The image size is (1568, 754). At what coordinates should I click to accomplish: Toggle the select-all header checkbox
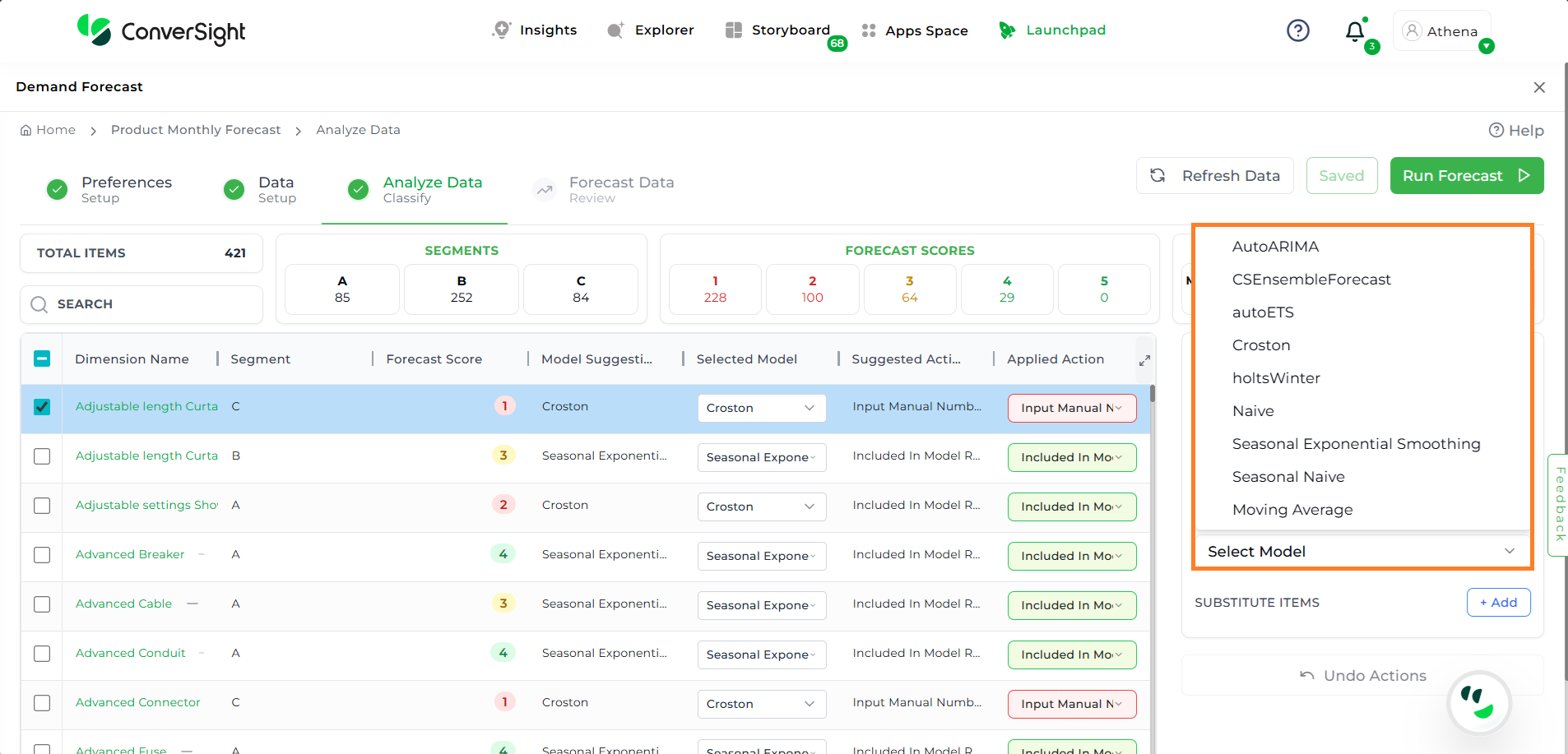[x=42, y=358]
